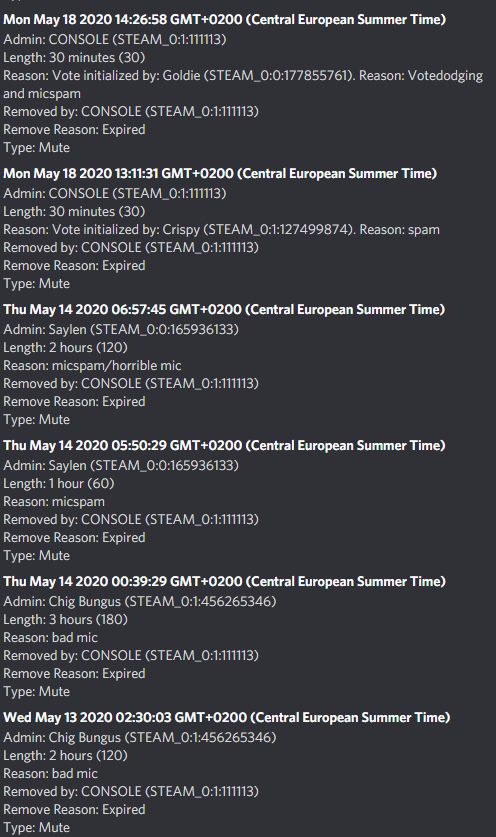The width and height of the screenshot is (496, 837).
Task: Click the first Admin: Saylen line
Action: click(121, 329)
